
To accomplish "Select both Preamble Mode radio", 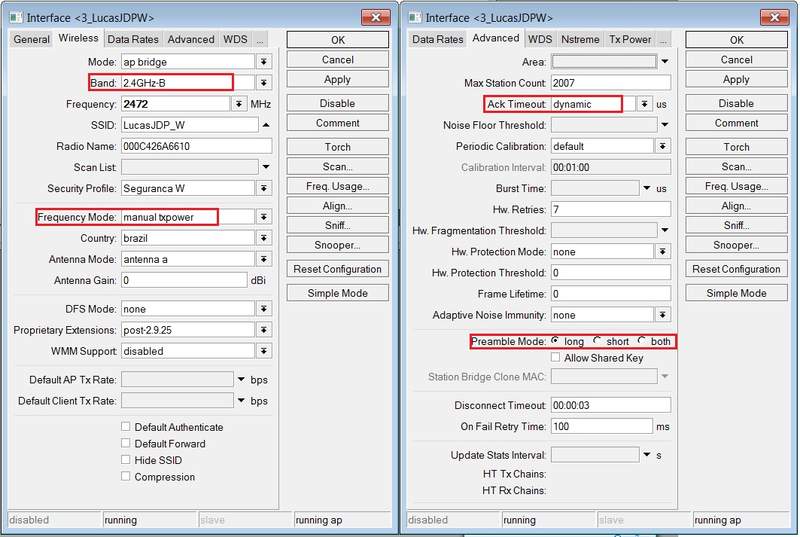I will (x=641, y=341).
